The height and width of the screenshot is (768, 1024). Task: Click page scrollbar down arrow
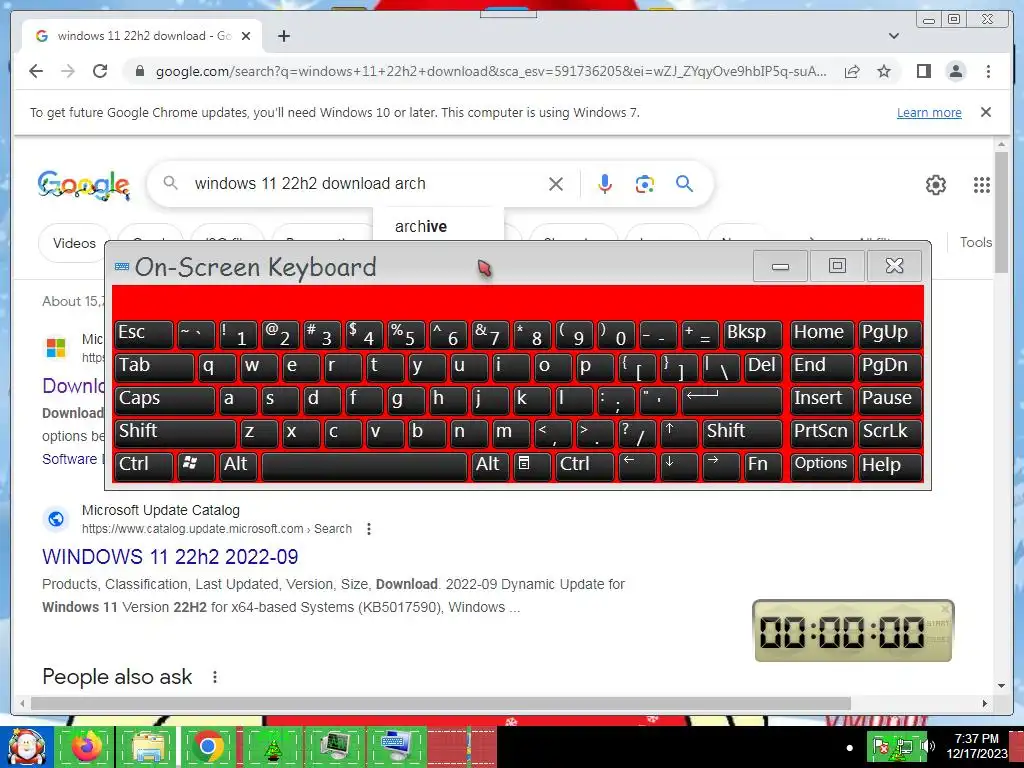tap(1001, 686)
